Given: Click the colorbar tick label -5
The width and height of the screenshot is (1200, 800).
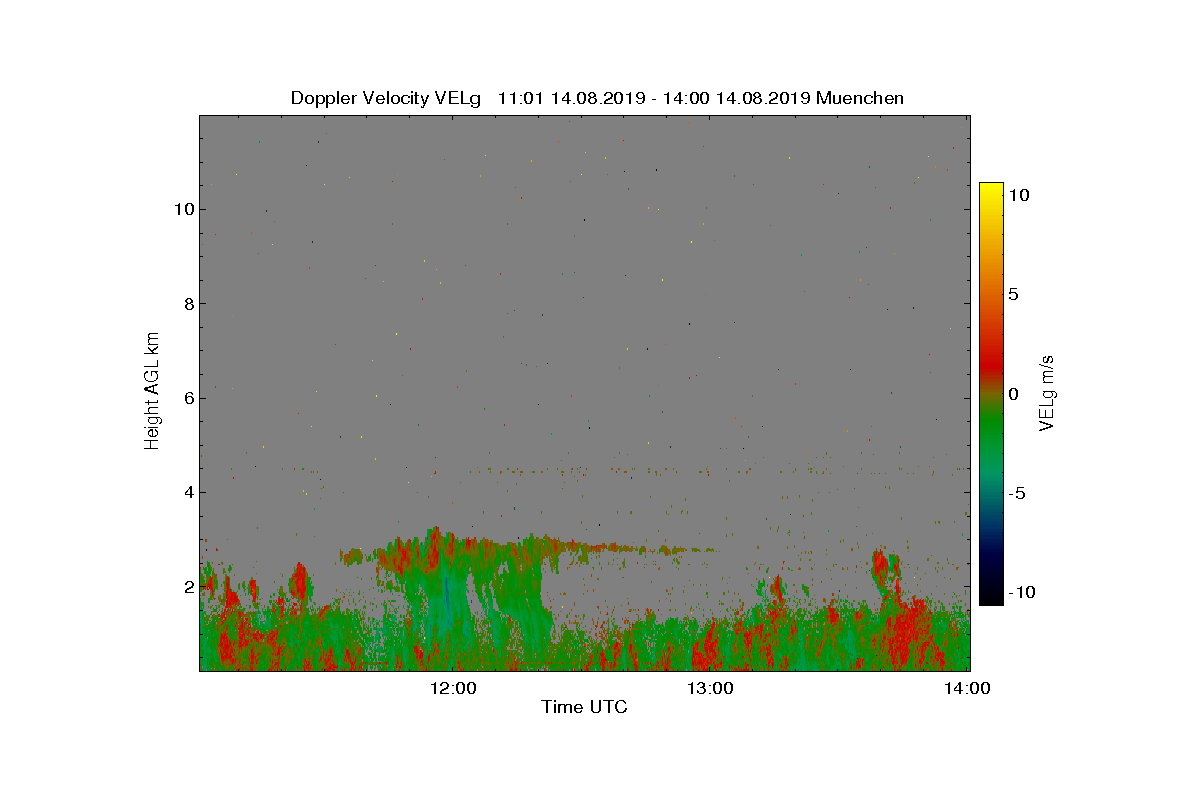Looking at the screenshot, I should 1016,493.
